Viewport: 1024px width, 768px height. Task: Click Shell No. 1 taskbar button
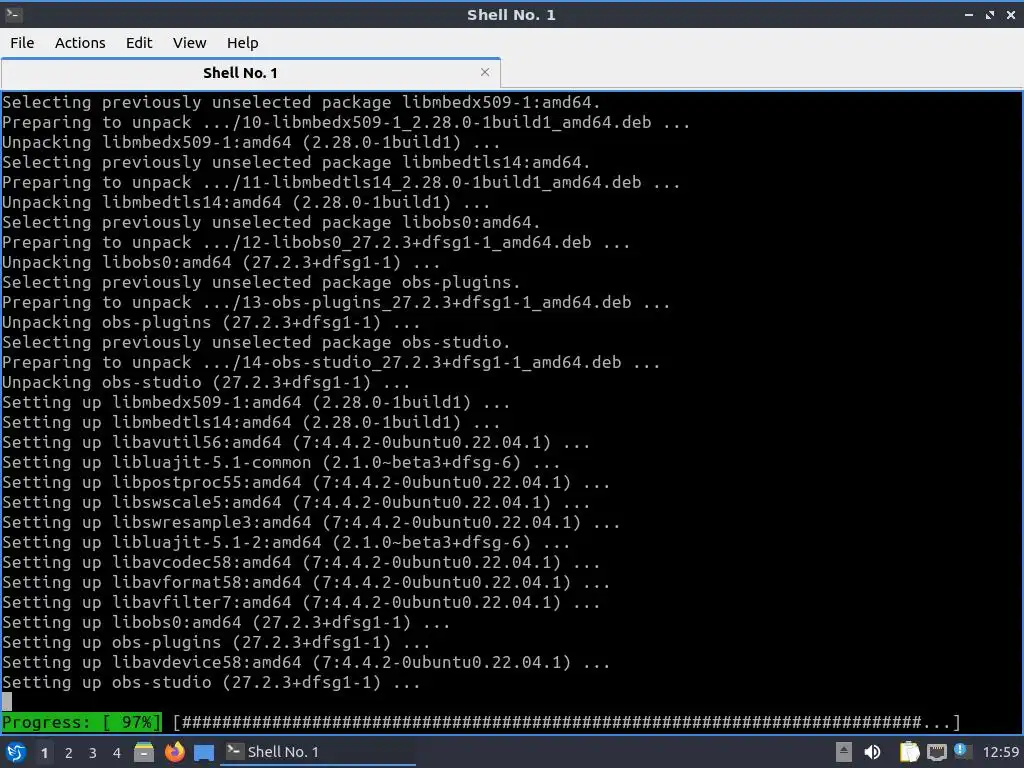tap(319, 752)
